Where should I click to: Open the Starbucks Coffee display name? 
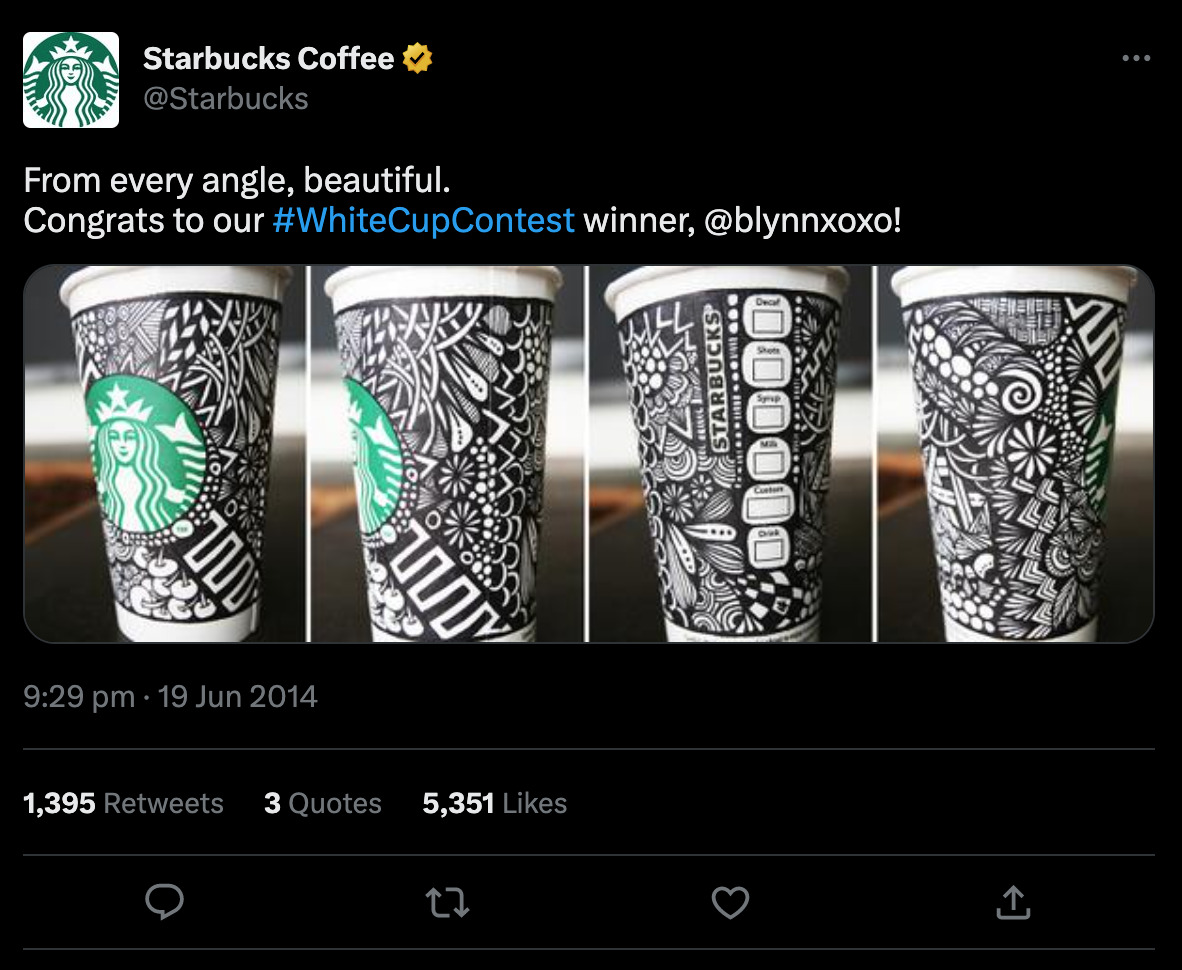(268, 58)
